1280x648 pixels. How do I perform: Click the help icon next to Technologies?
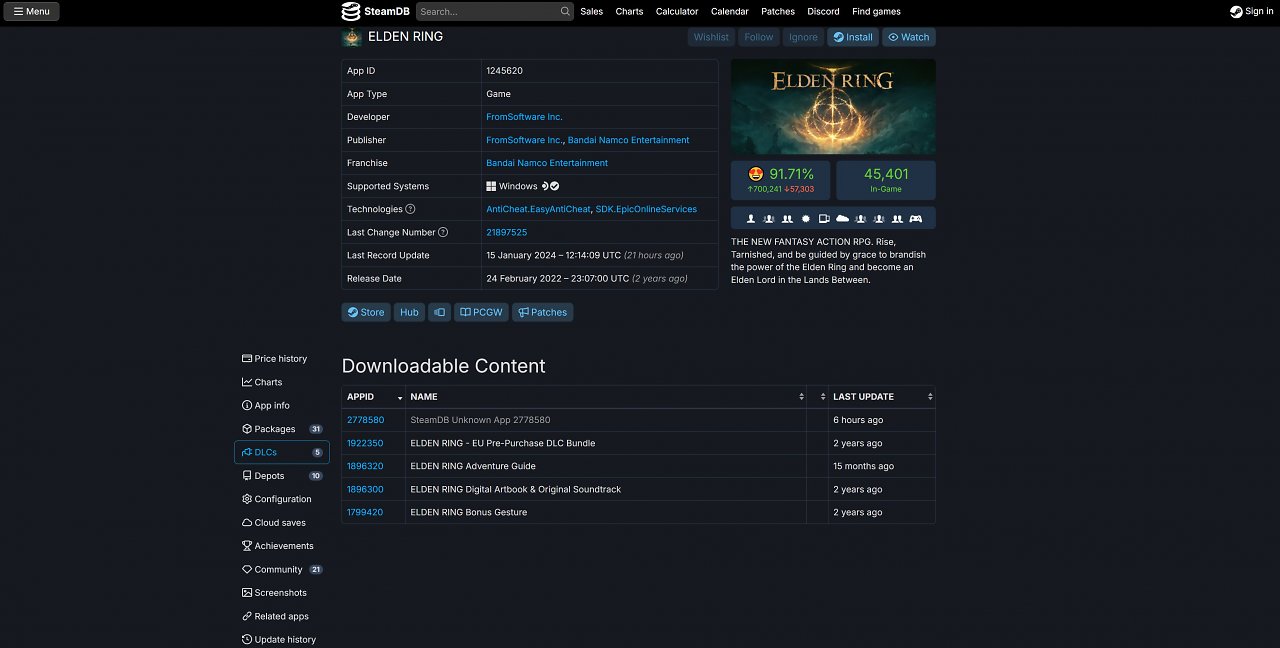(410, 209)
